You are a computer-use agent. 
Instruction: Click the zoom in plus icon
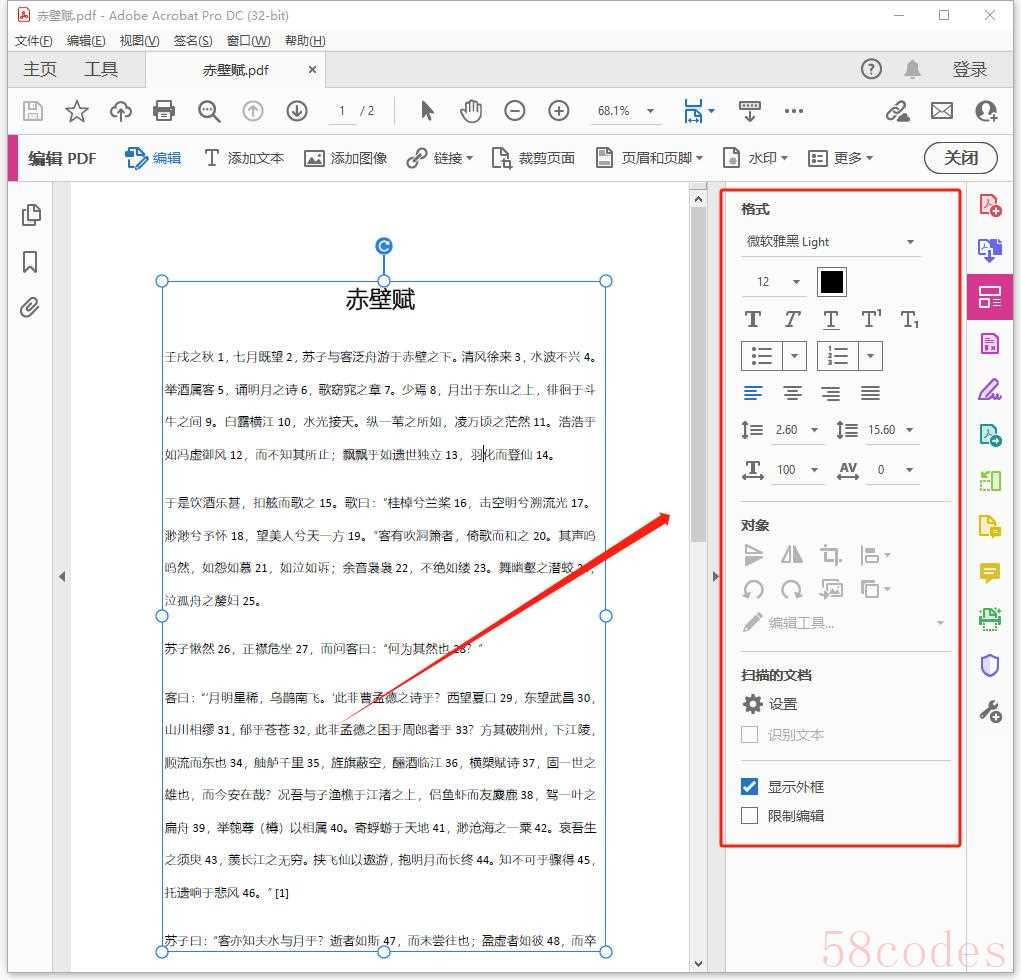(559, 111)
